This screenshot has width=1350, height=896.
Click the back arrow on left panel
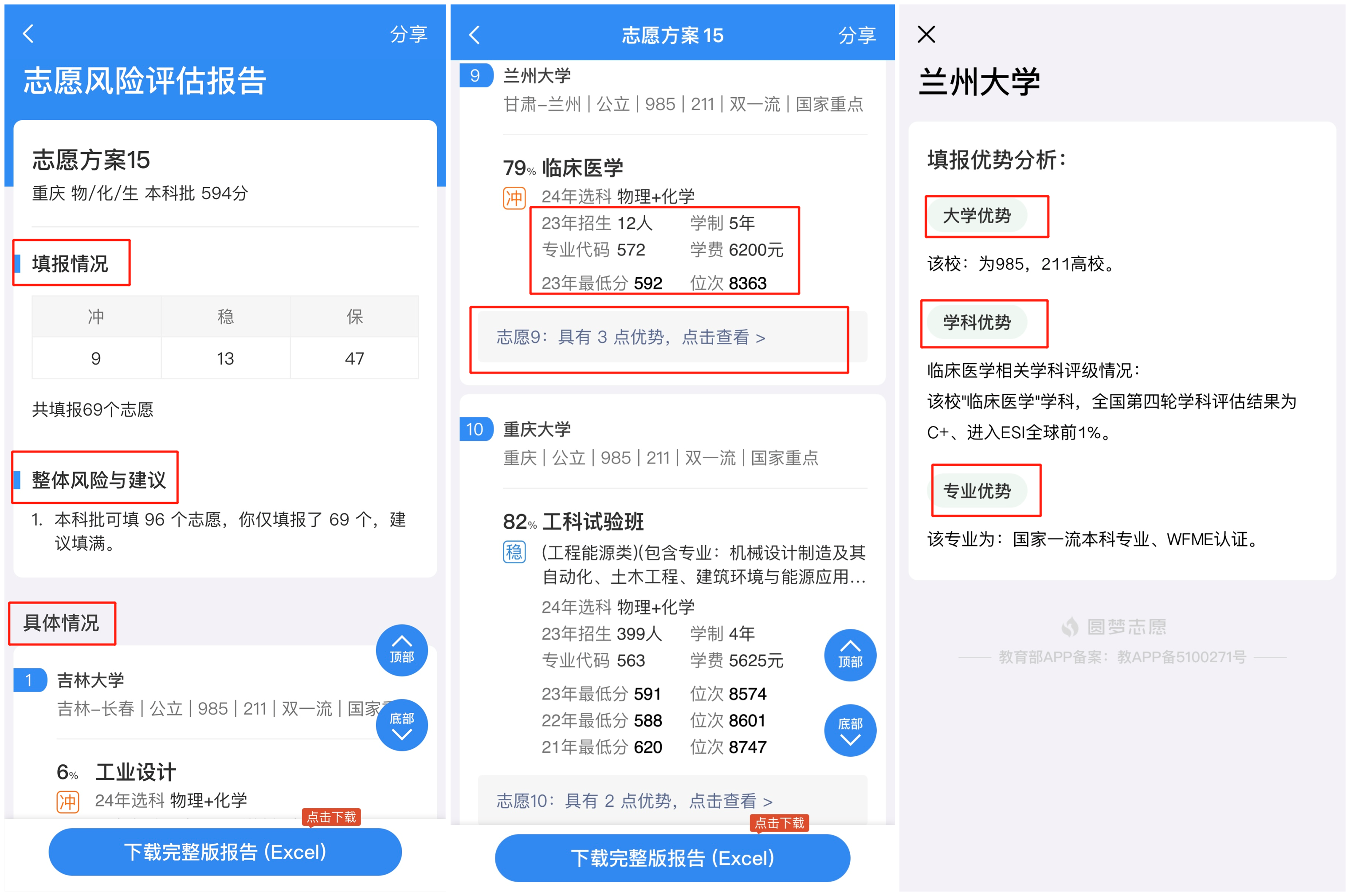click(x=28, y=30)
